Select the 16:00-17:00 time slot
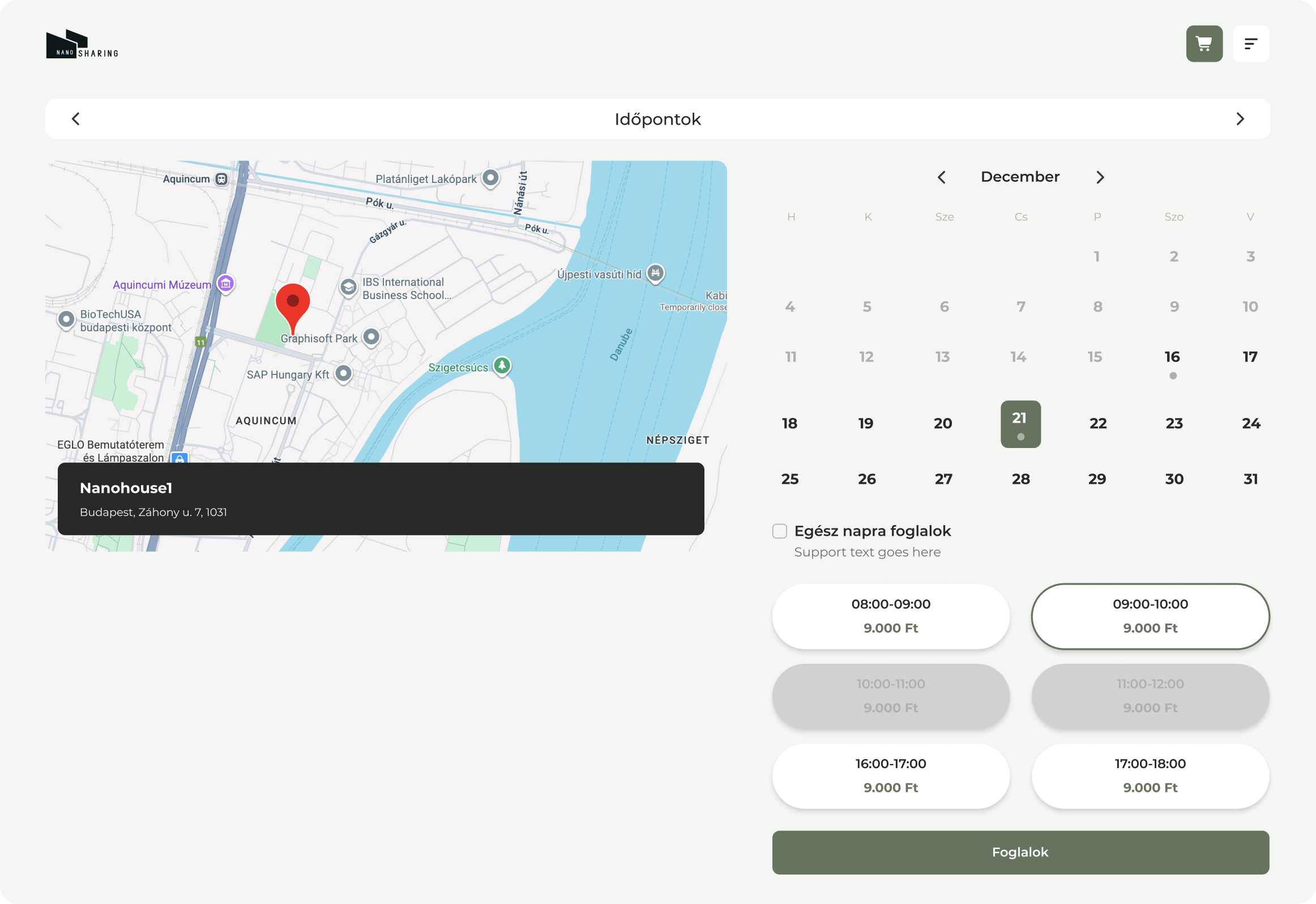This screenshot has width=1316, height=904. point(891,776)
